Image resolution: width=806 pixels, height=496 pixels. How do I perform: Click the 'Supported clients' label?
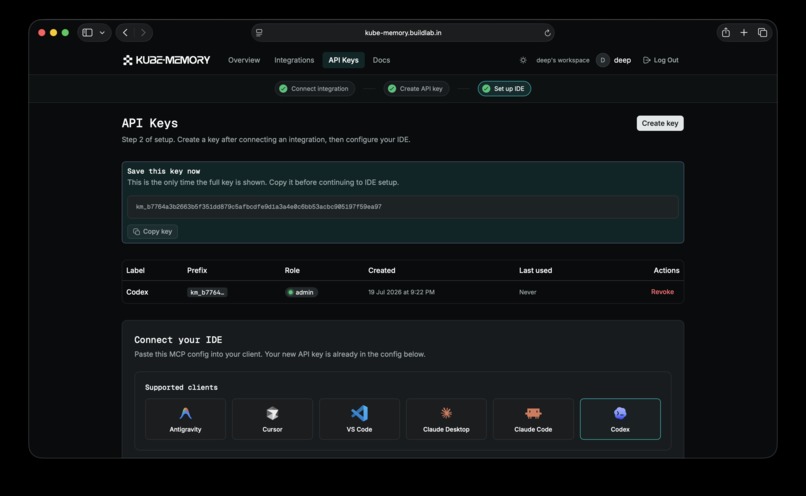[181, 388]
